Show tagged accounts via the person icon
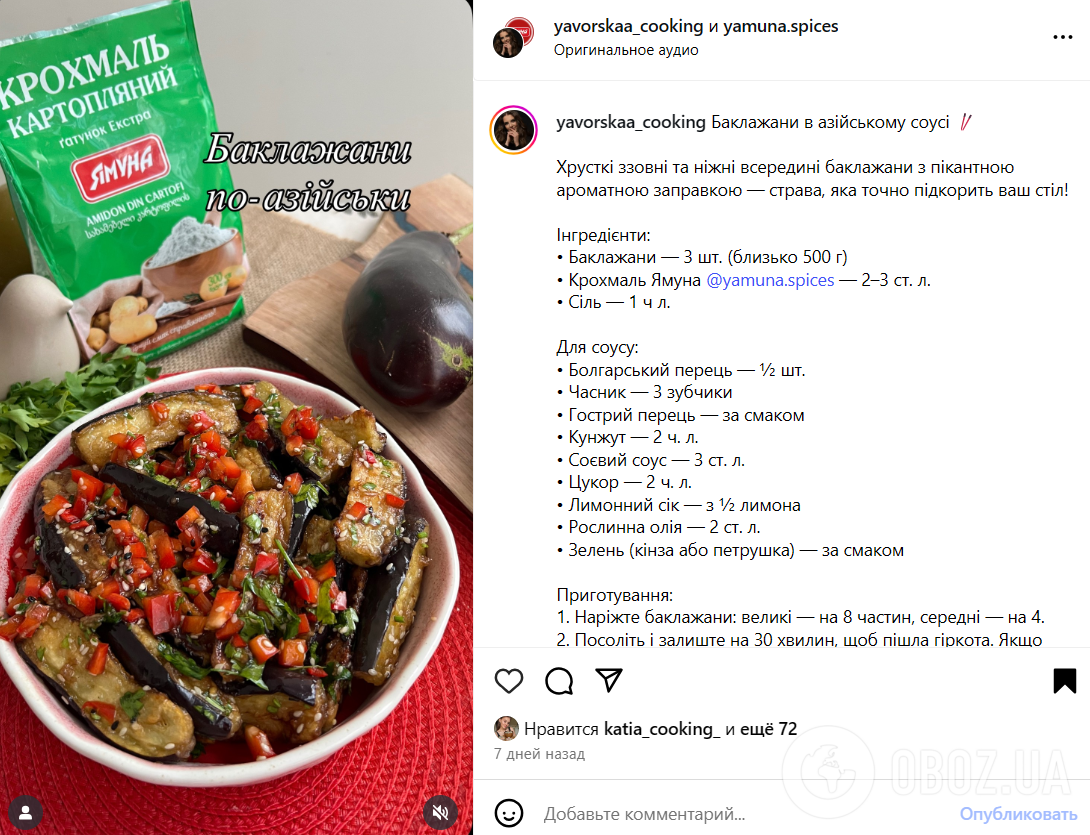This screenshot has width=1090, height=835. coord(26,812)
